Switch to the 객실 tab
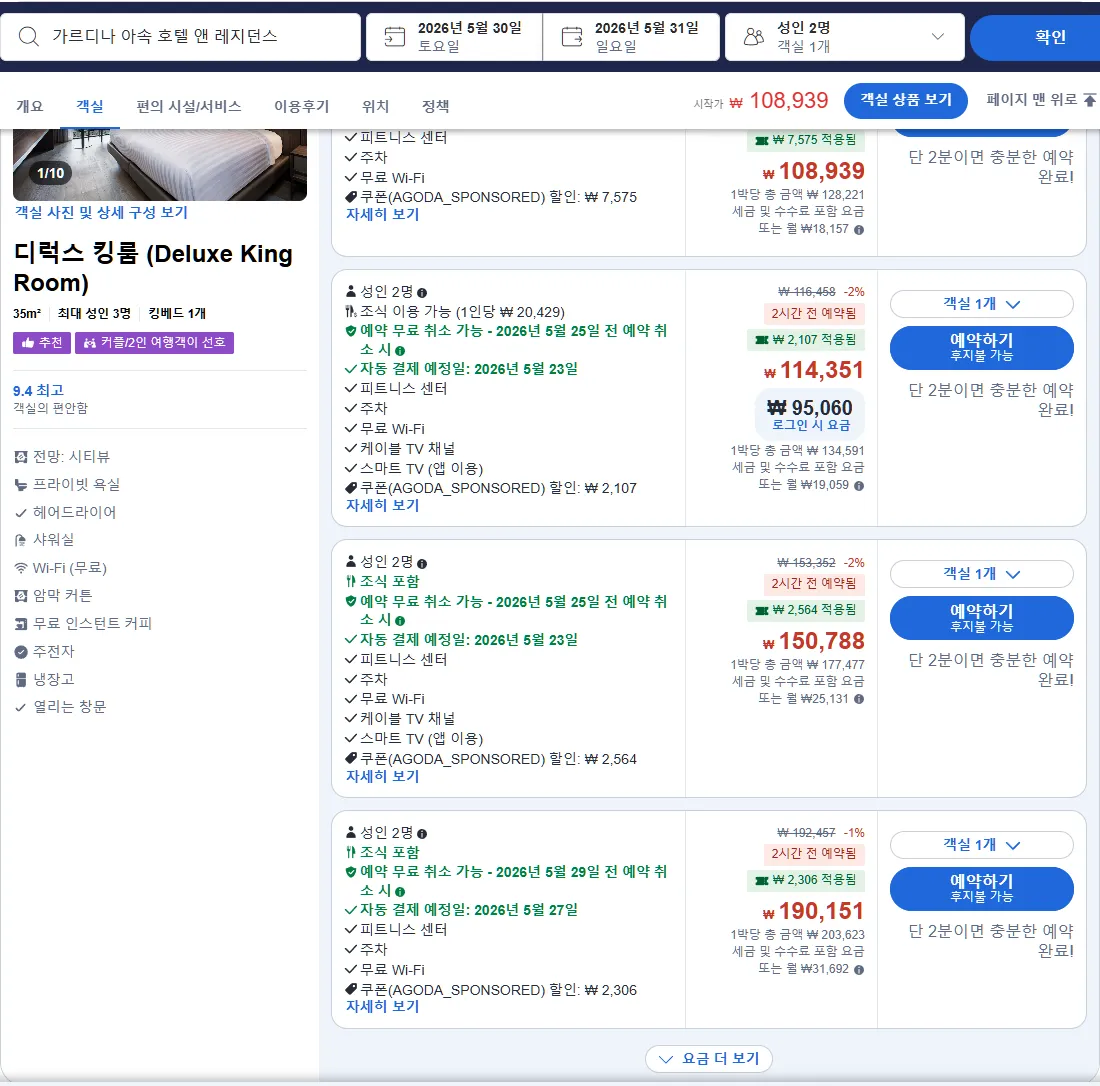This screenshot has height=1086, width=1100. point(90,106)
